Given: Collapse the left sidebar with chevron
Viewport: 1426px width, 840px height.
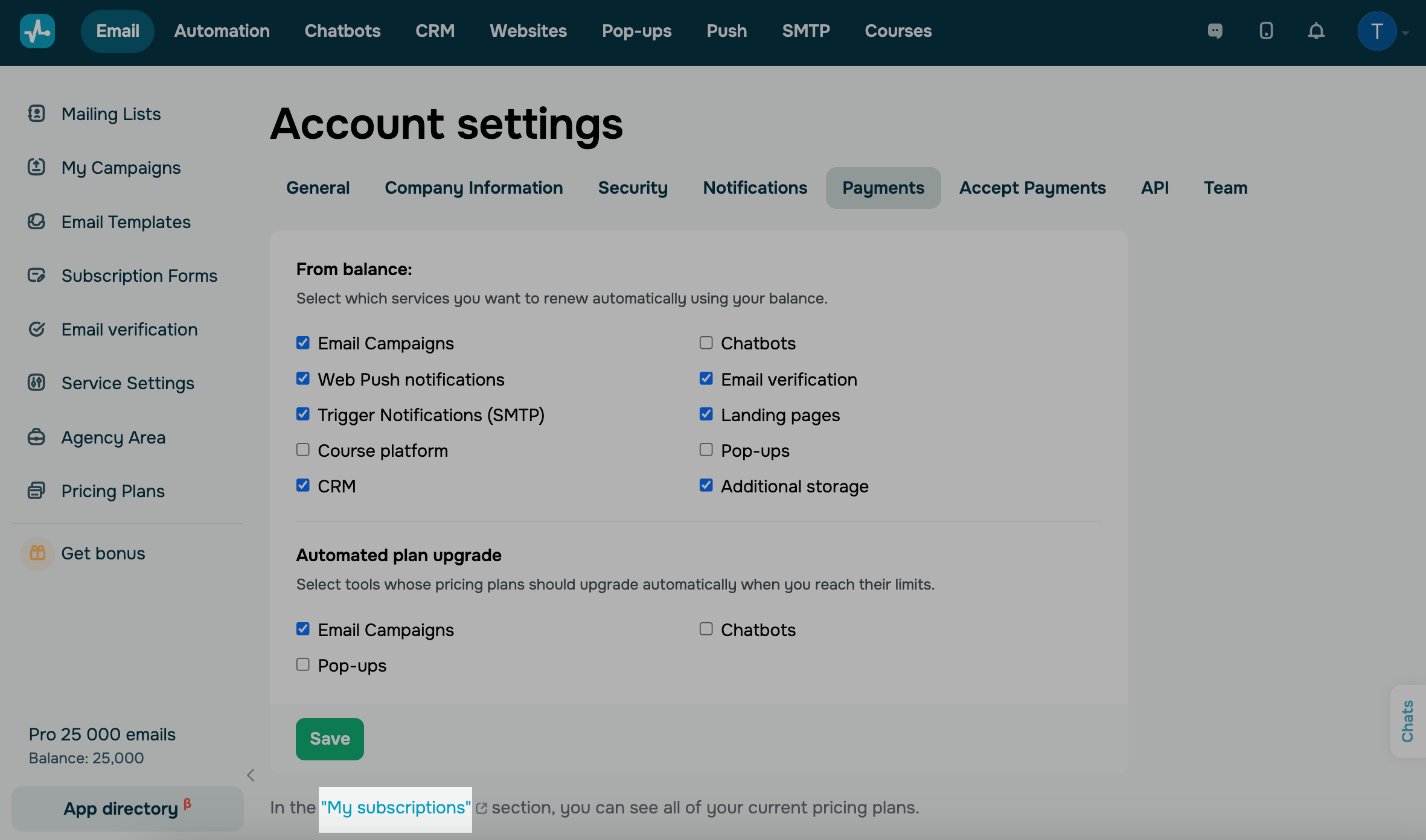Looking at the screenshot, I should [x=251, y=775].
